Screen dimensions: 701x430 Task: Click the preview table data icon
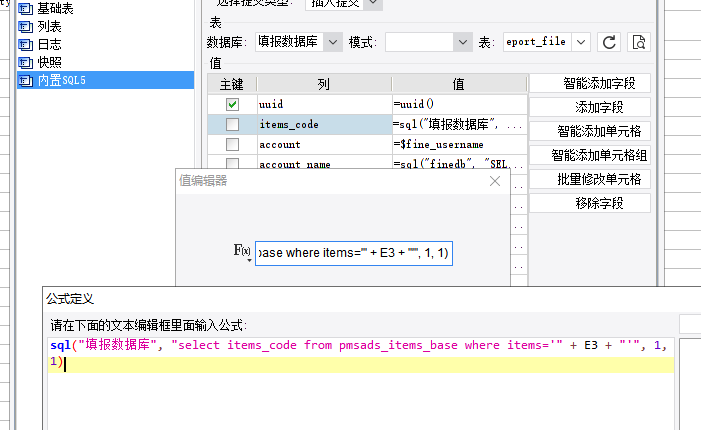point(638,42)
